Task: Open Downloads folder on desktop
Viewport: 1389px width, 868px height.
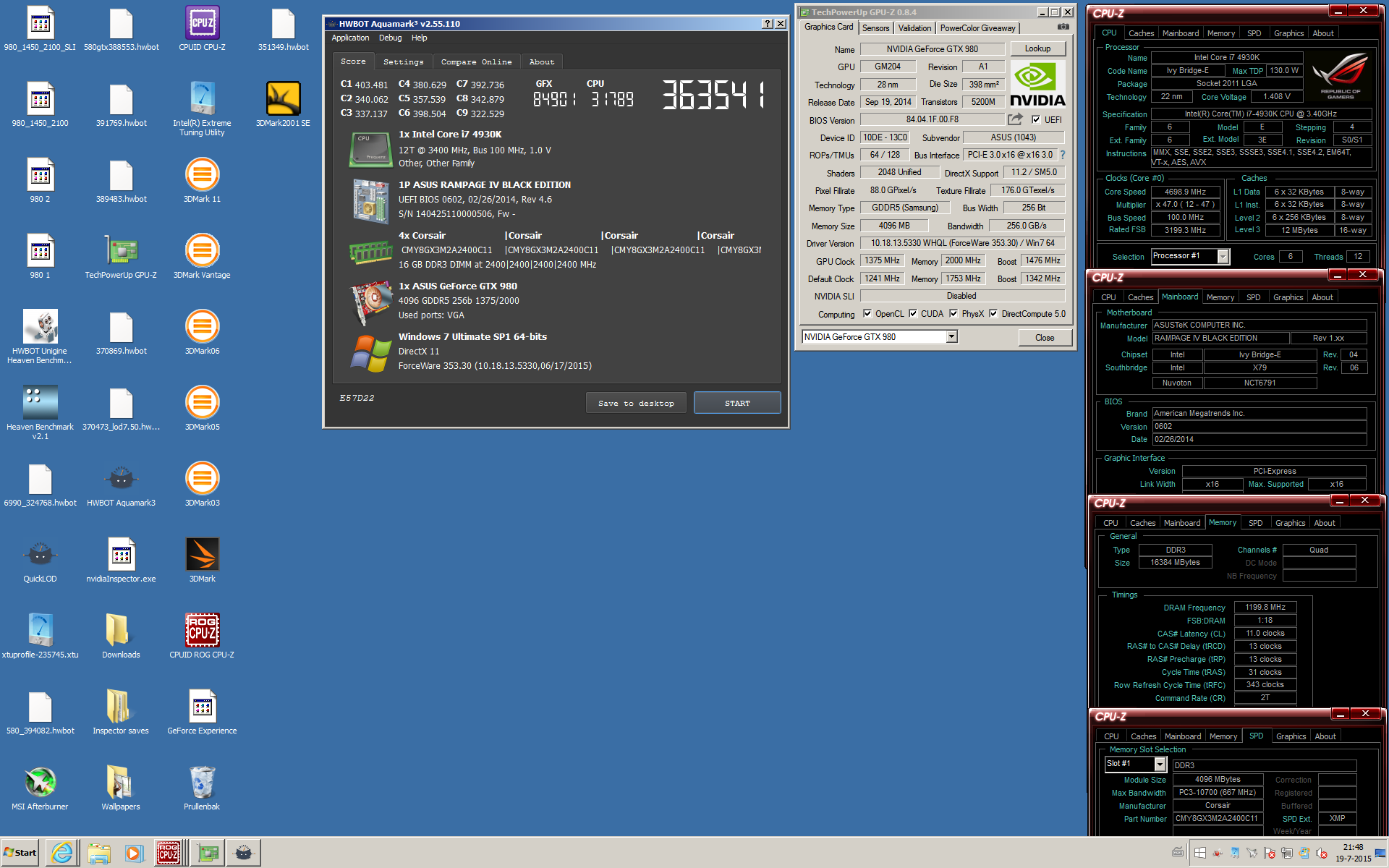Action: 121,637
